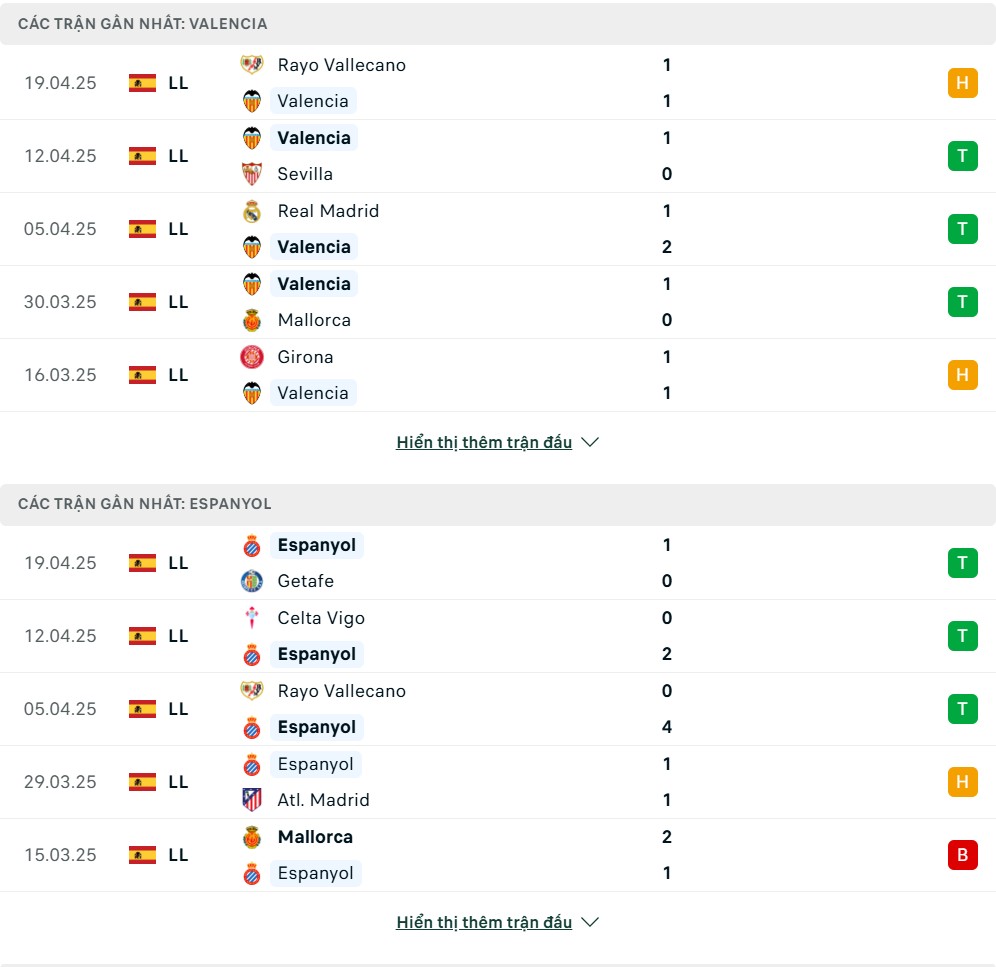Click the Rayo Vallecano crest in Valencia section
Viewport: 996px width, 967px height.
tap(252, 65)
